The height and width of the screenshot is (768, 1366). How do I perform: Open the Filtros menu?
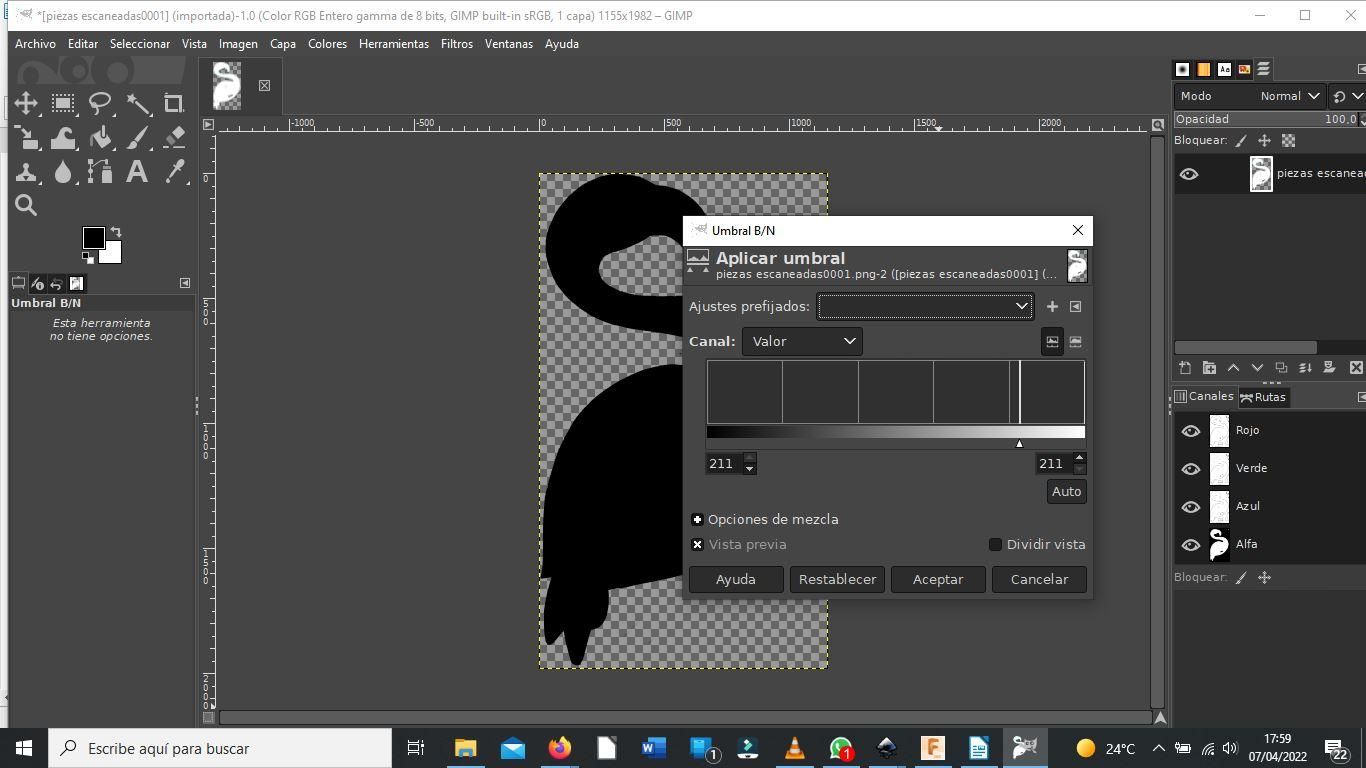(457, 44)
